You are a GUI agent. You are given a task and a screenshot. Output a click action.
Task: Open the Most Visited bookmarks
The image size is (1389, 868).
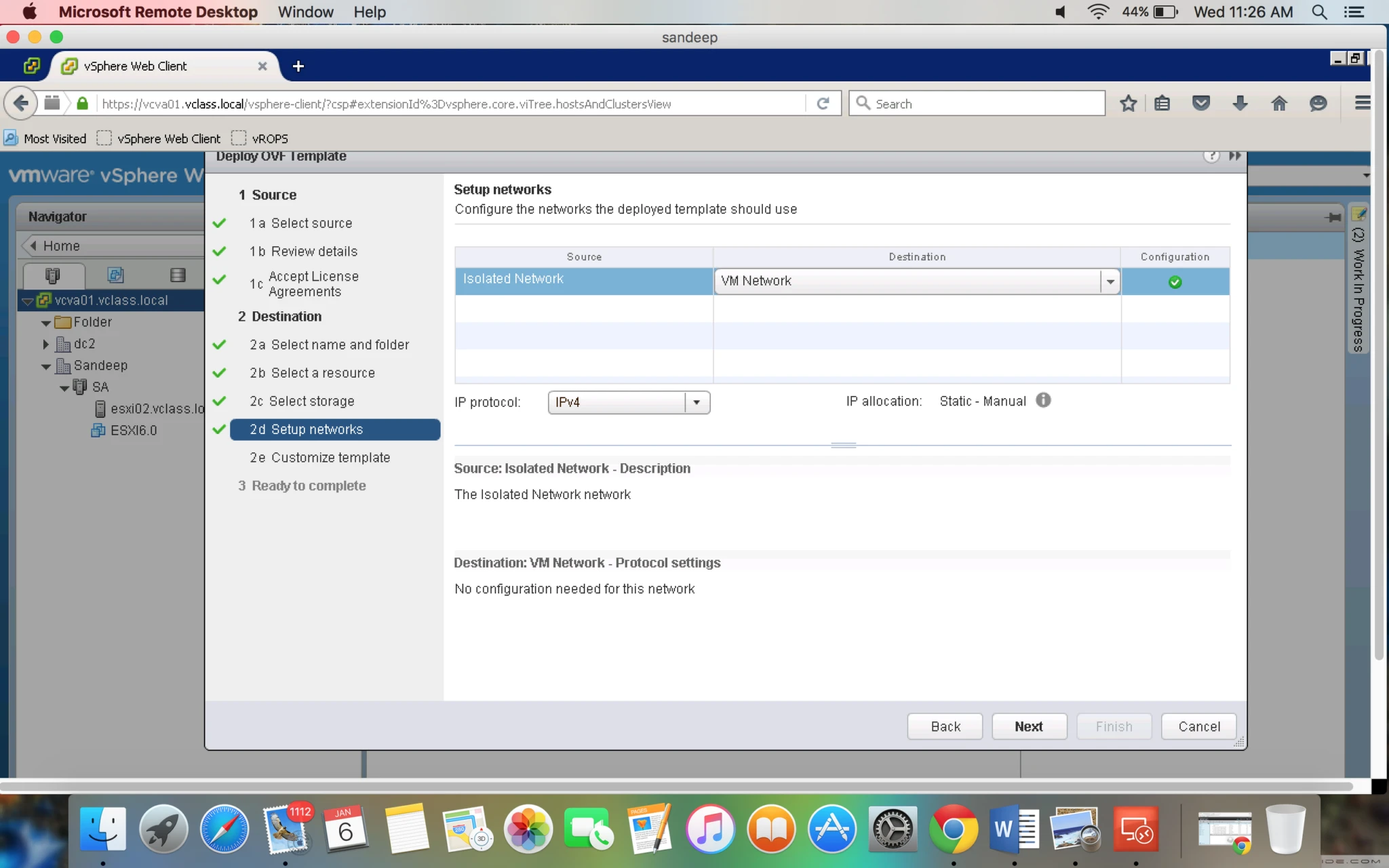(x=45, y=138)
